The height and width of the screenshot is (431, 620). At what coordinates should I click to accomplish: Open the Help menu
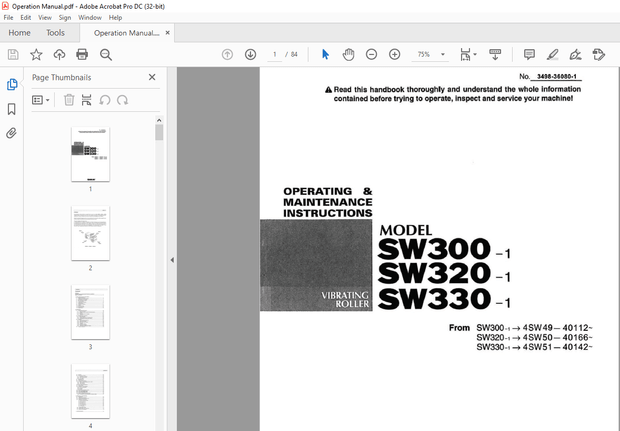point(115,17)
